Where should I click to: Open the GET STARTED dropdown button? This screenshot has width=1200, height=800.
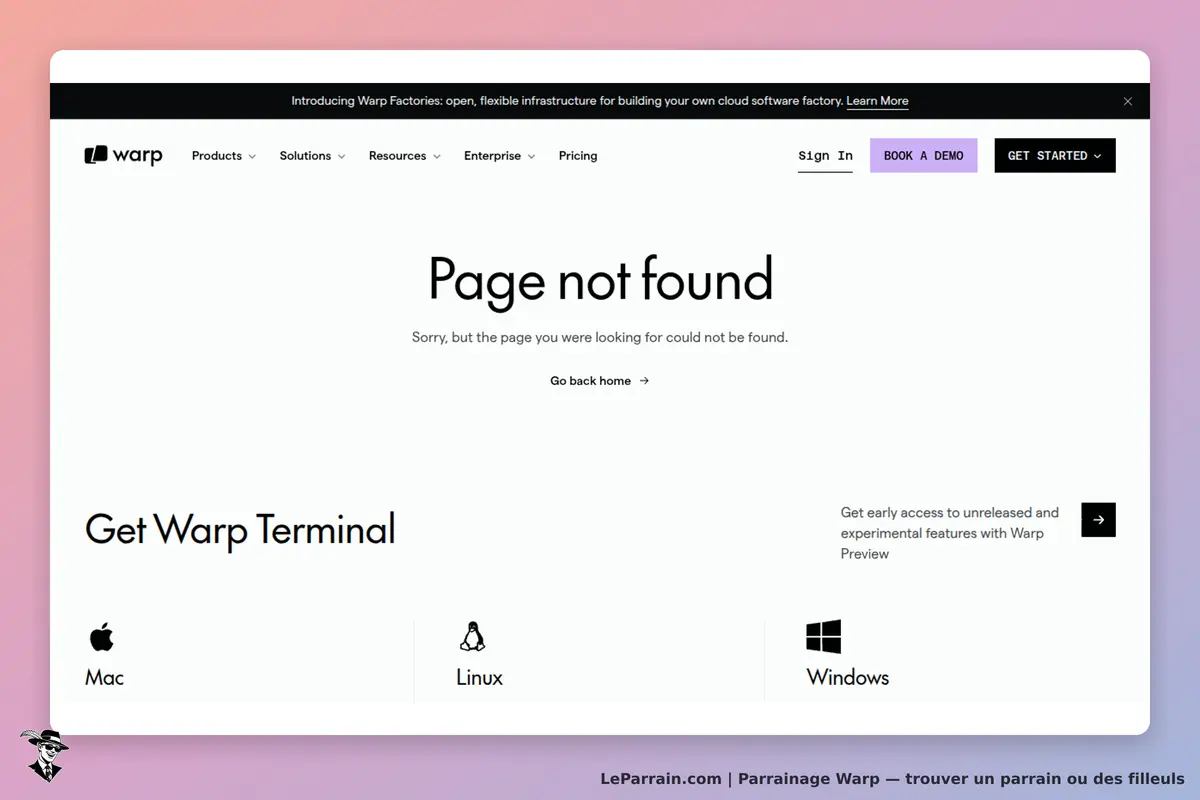pos(1055,155)
